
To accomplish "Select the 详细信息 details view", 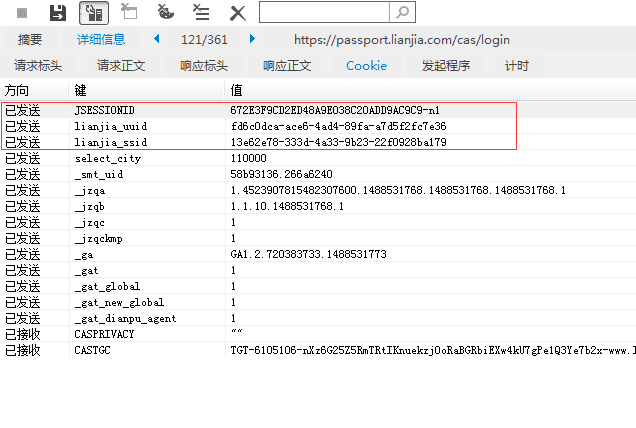I will pos(101,40).
